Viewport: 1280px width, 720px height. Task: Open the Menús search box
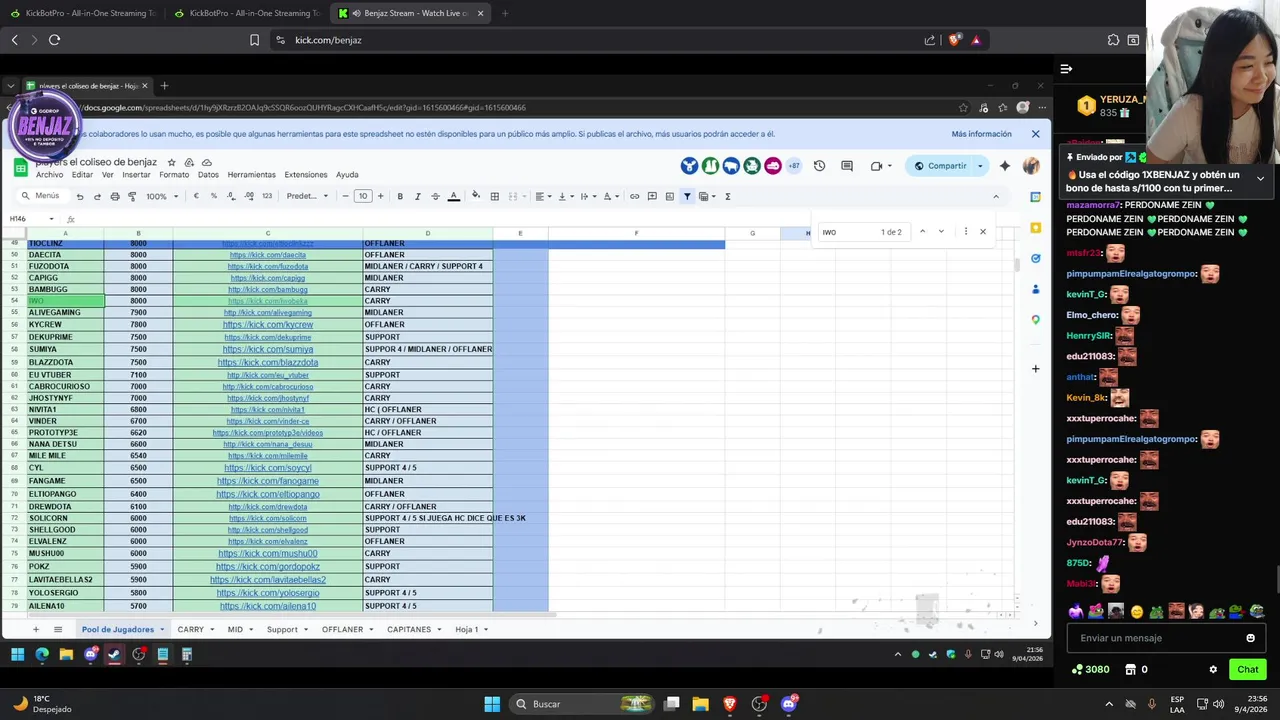(x=42, y=196)
